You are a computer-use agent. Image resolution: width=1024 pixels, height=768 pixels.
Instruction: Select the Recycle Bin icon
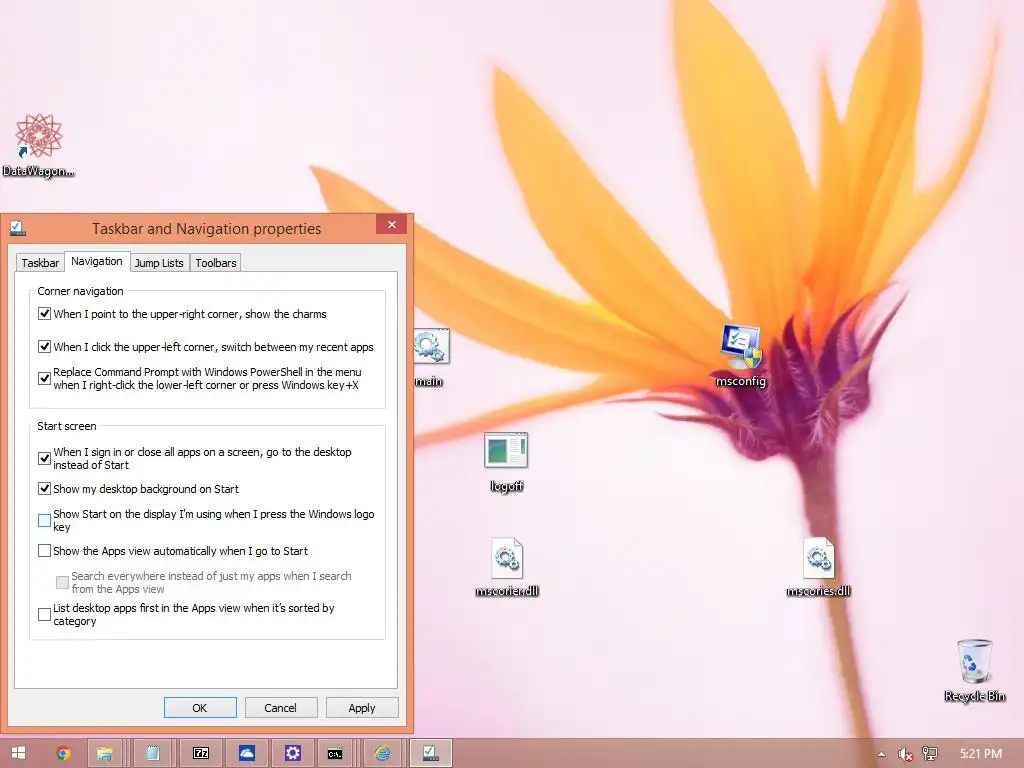(974, 671)
